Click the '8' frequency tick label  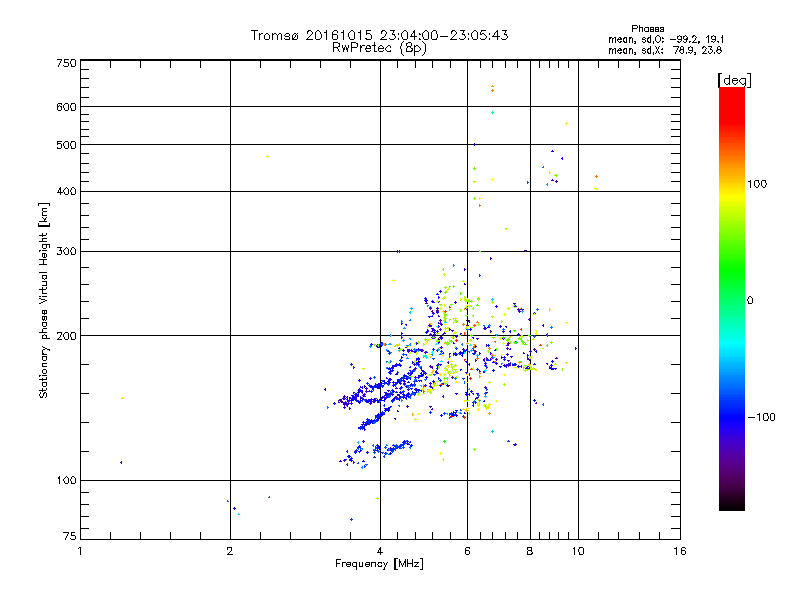[530, 551]
